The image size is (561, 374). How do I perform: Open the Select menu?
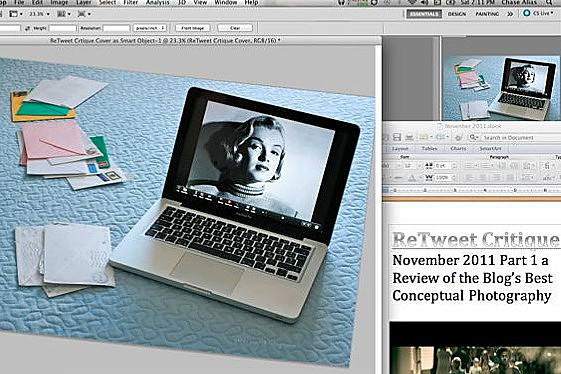coord(107,3)
